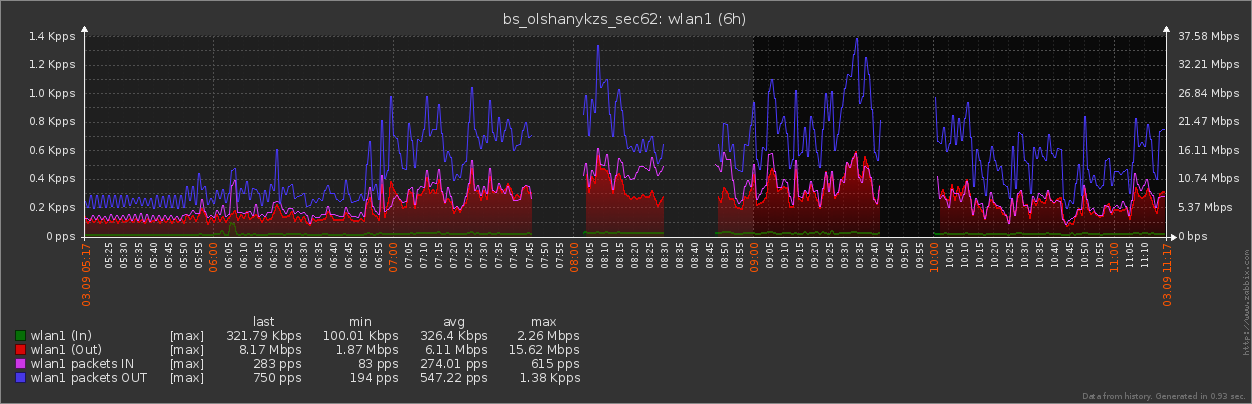Click the 0.2 Kpps left axis label

[x=53, y=207]
